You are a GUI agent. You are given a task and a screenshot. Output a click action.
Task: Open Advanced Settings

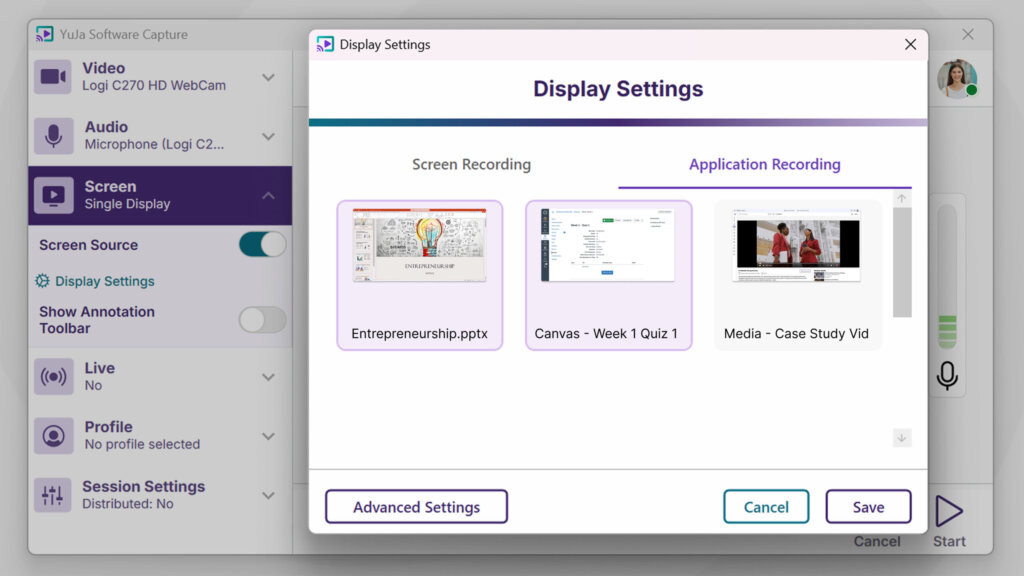[416, 507]
